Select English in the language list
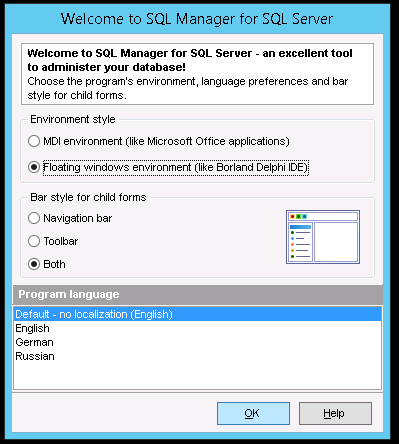399x444 pixels. pyautogui.click(x=197, y=328)
